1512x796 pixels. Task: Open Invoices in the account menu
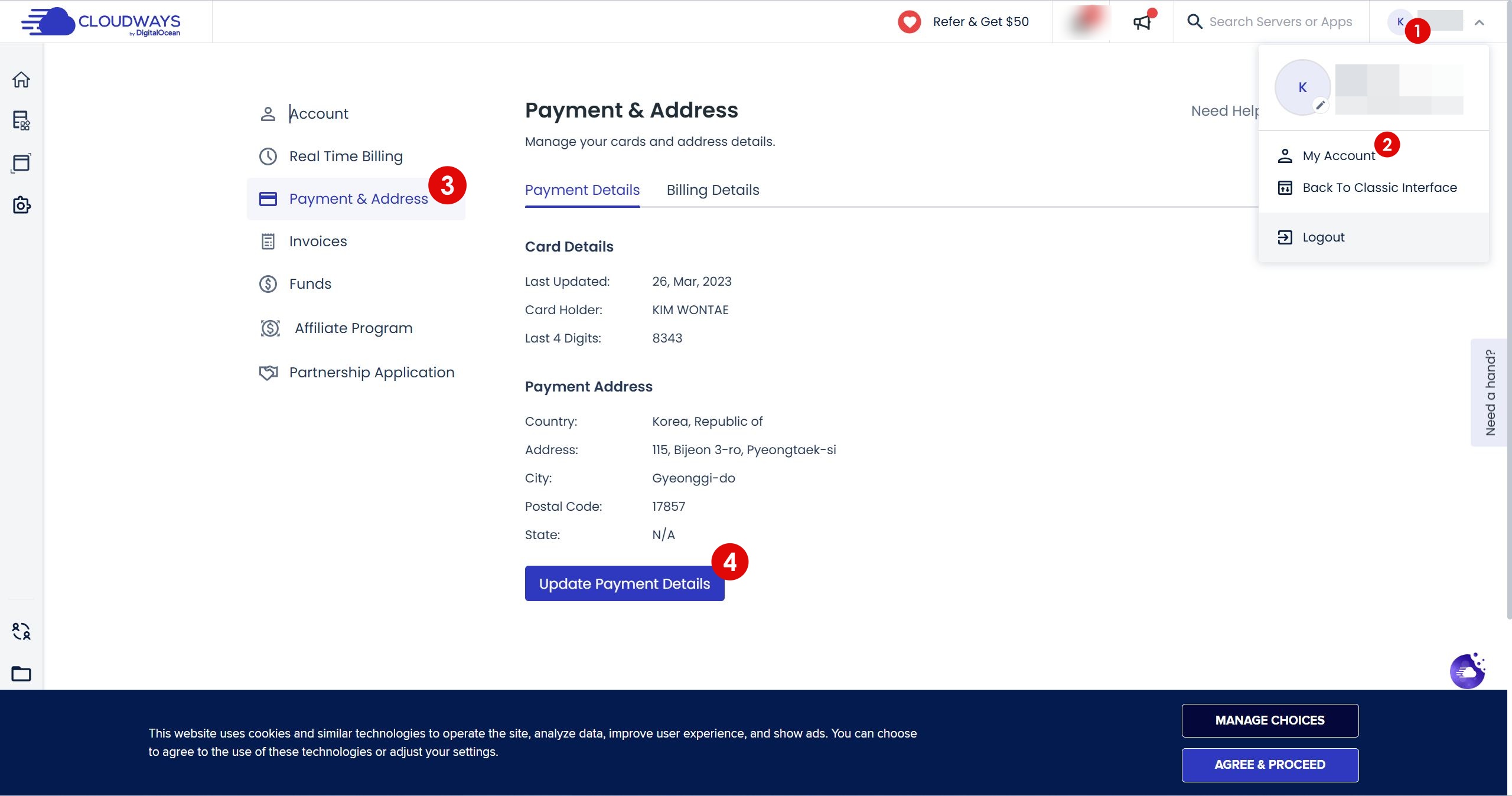pyautogui.click(x=318, y=242)
